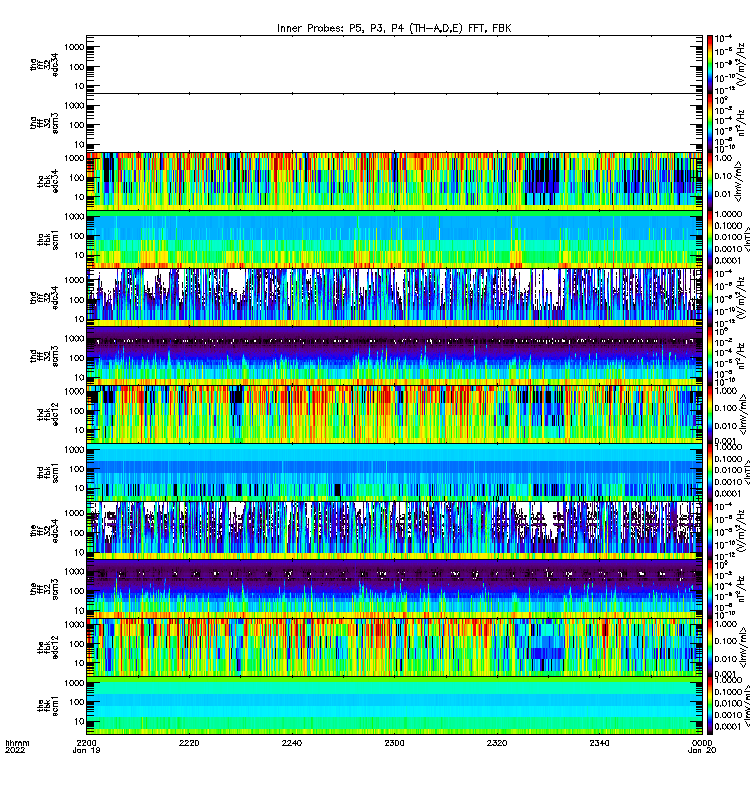The height and width of the screenshot is (800, 750).
Task: Click the thd fff 32 edc34 spectrogram panel
Action: pos(394,297)
